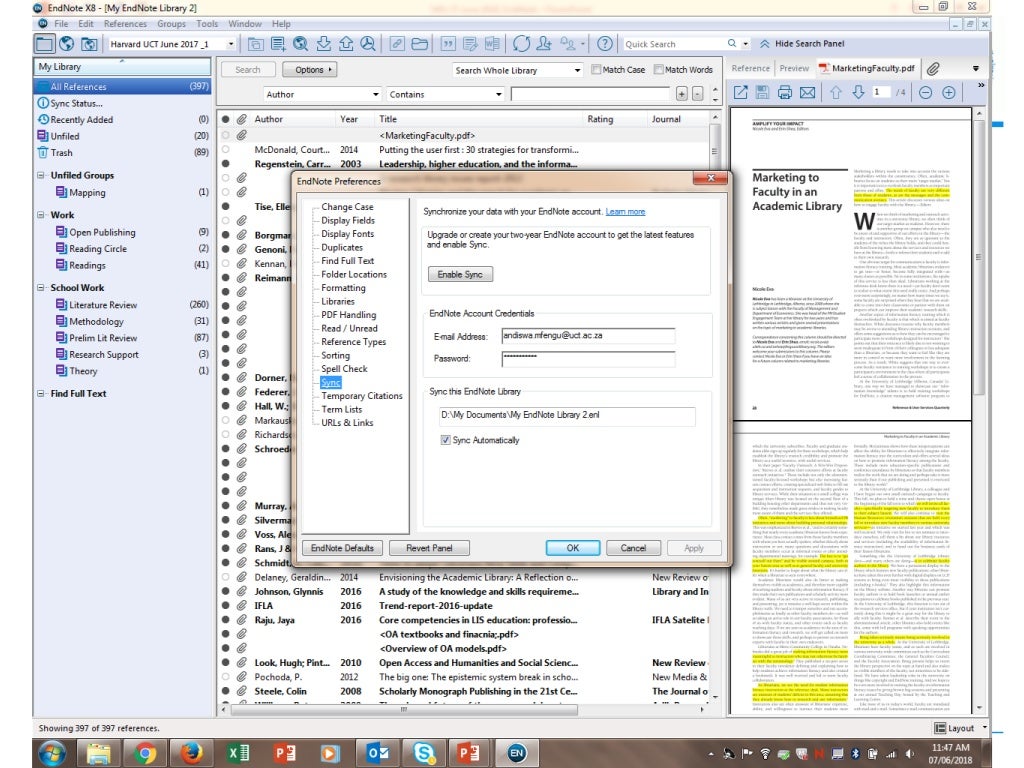This screenshot has width=1024, height=768.
Task: Open the Contains operator dropdown
Action: tap(499, 94)
